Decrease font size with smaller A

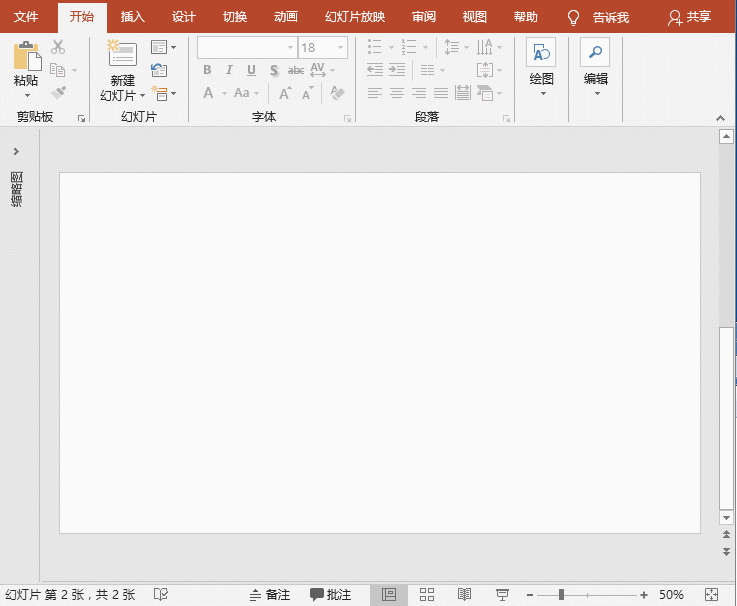coord(307,93)
